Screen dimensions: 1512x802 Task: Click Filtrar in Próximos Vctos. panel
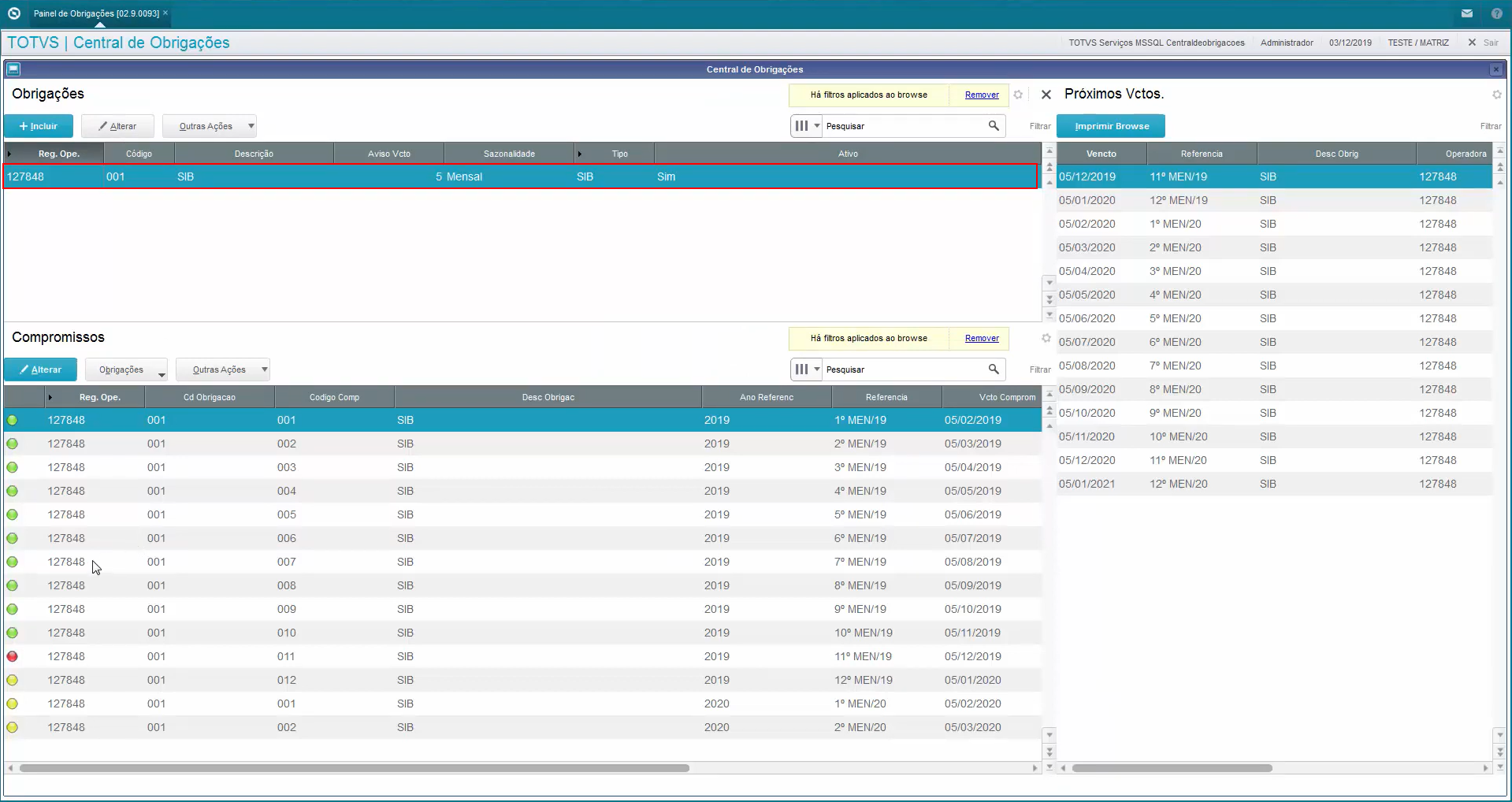point(1490,126)
